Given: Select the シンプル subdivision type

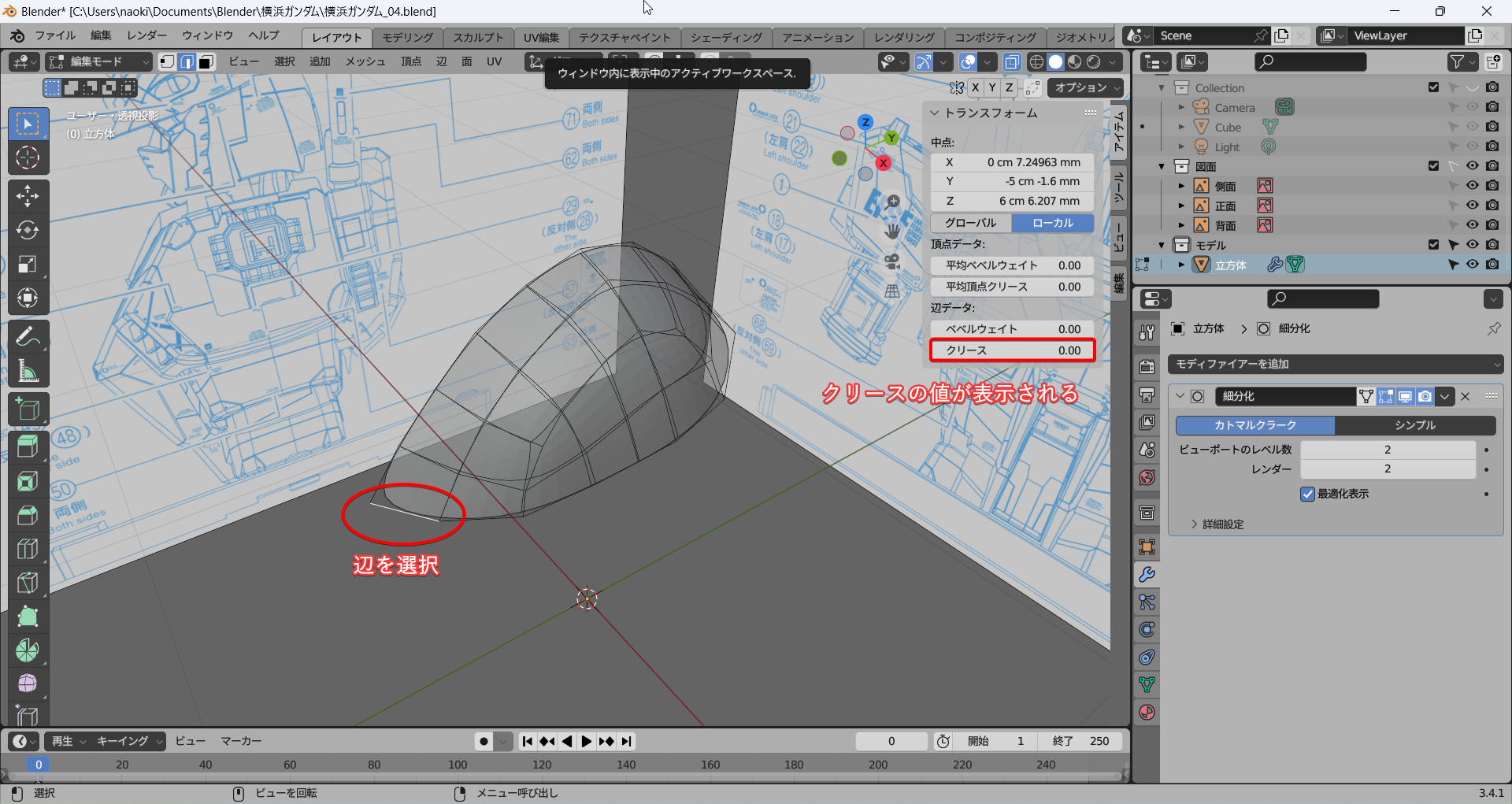Looking at the screenshot, I should pyautogui.click(x=1415, y=425).
